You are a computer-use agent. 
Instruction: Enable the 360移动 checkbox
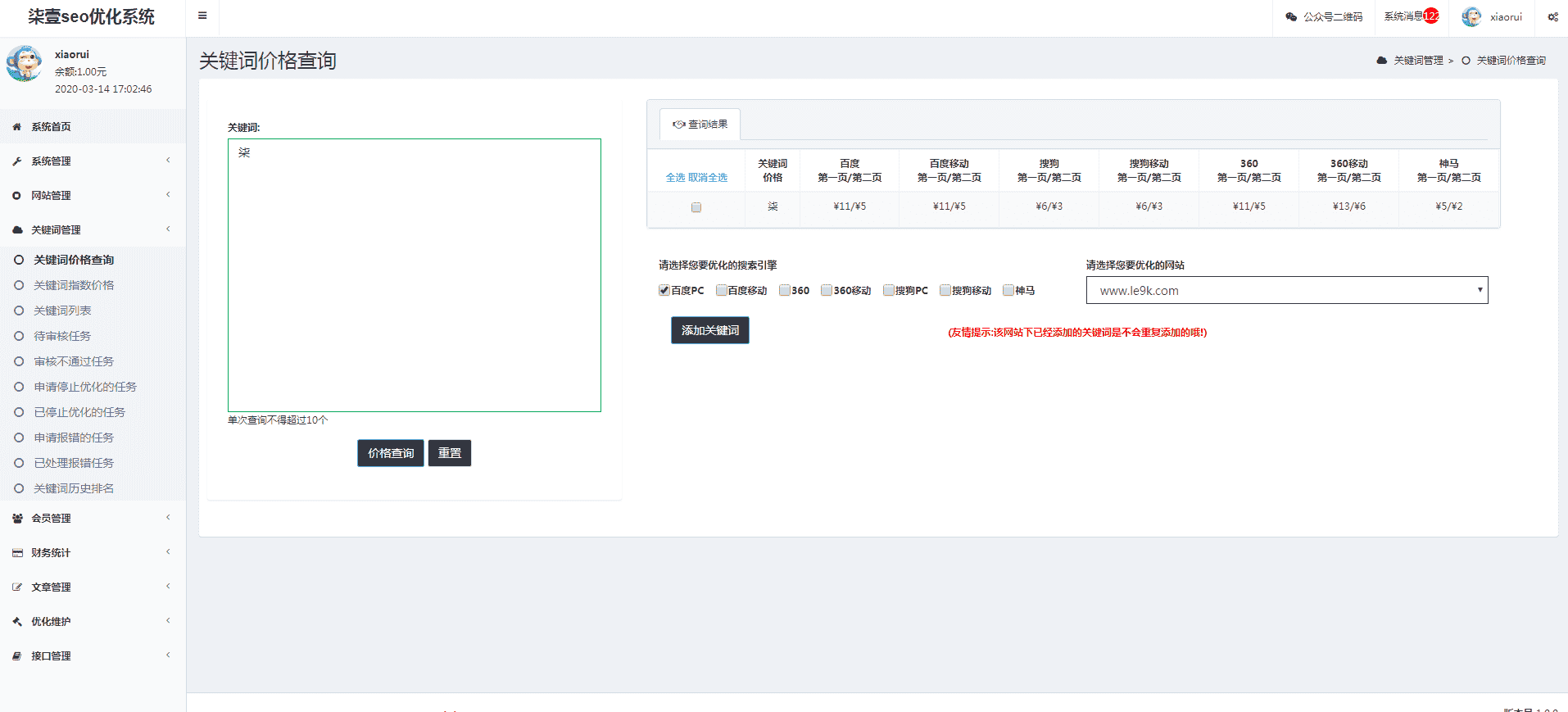pos(827,290)
